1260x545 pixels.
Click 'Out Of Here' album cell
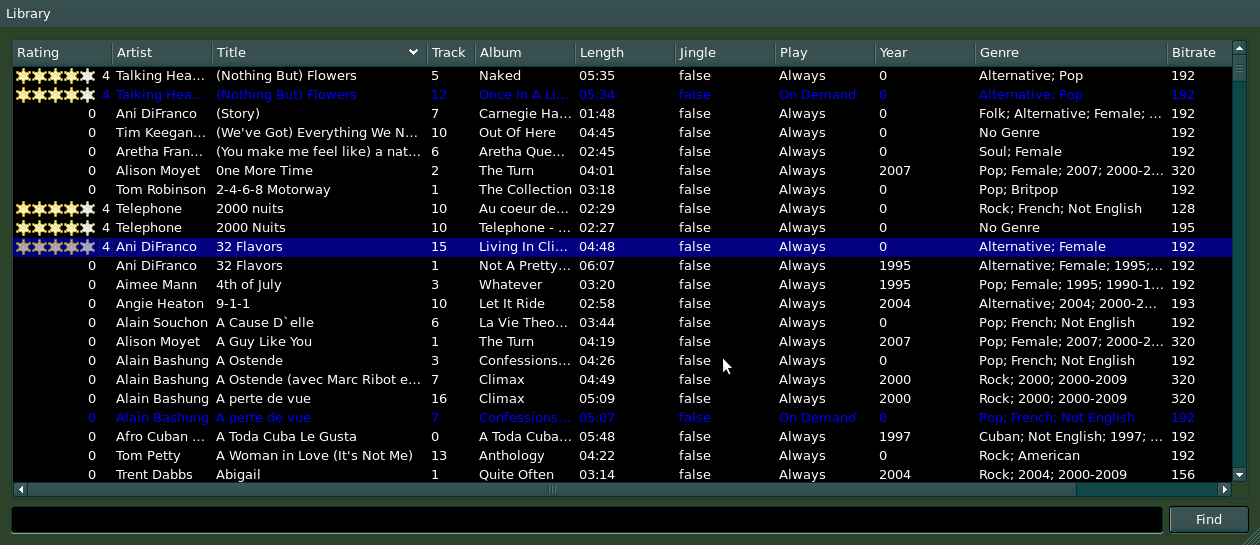(x=517, y=133)
